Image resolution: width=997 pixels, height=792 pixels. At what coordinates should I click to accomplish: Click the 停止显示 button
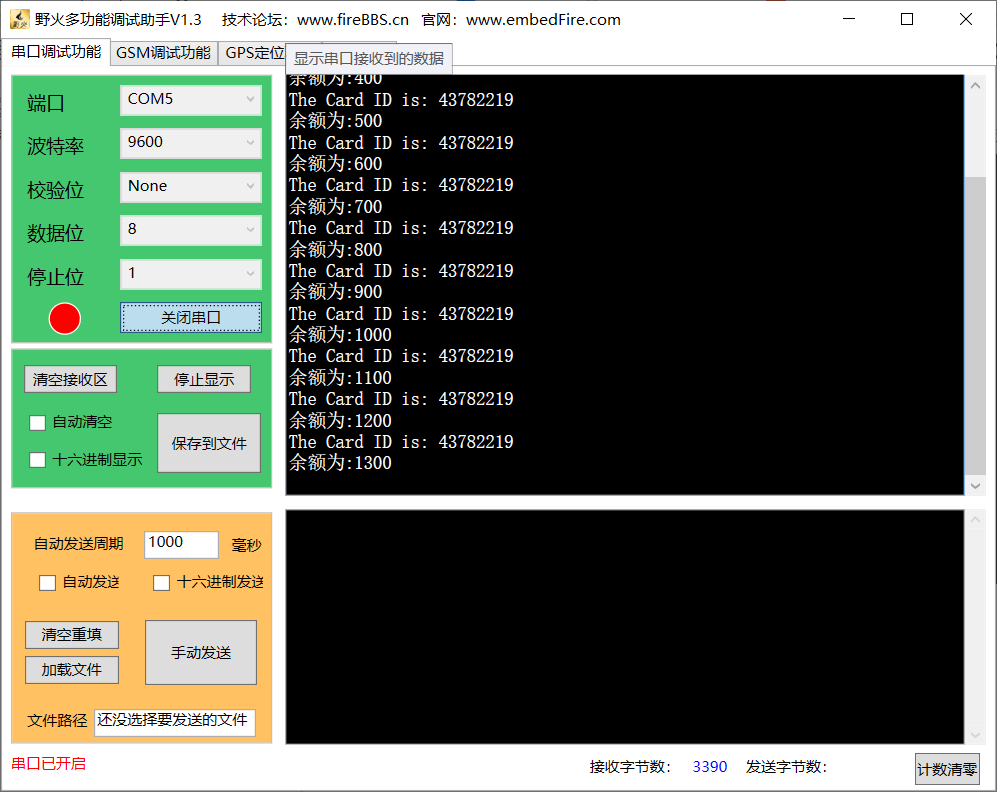(x=204, y=379)
